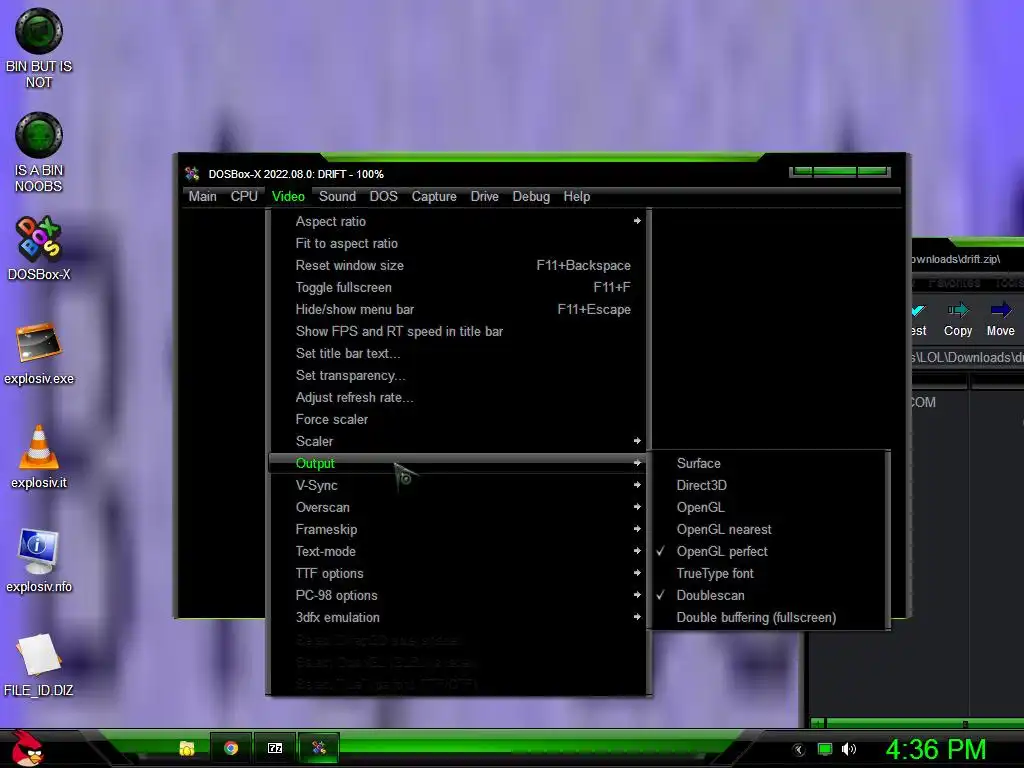1024x768 pixels.
Task: Choose plain OpenGL output option
Action: point(769,507)
